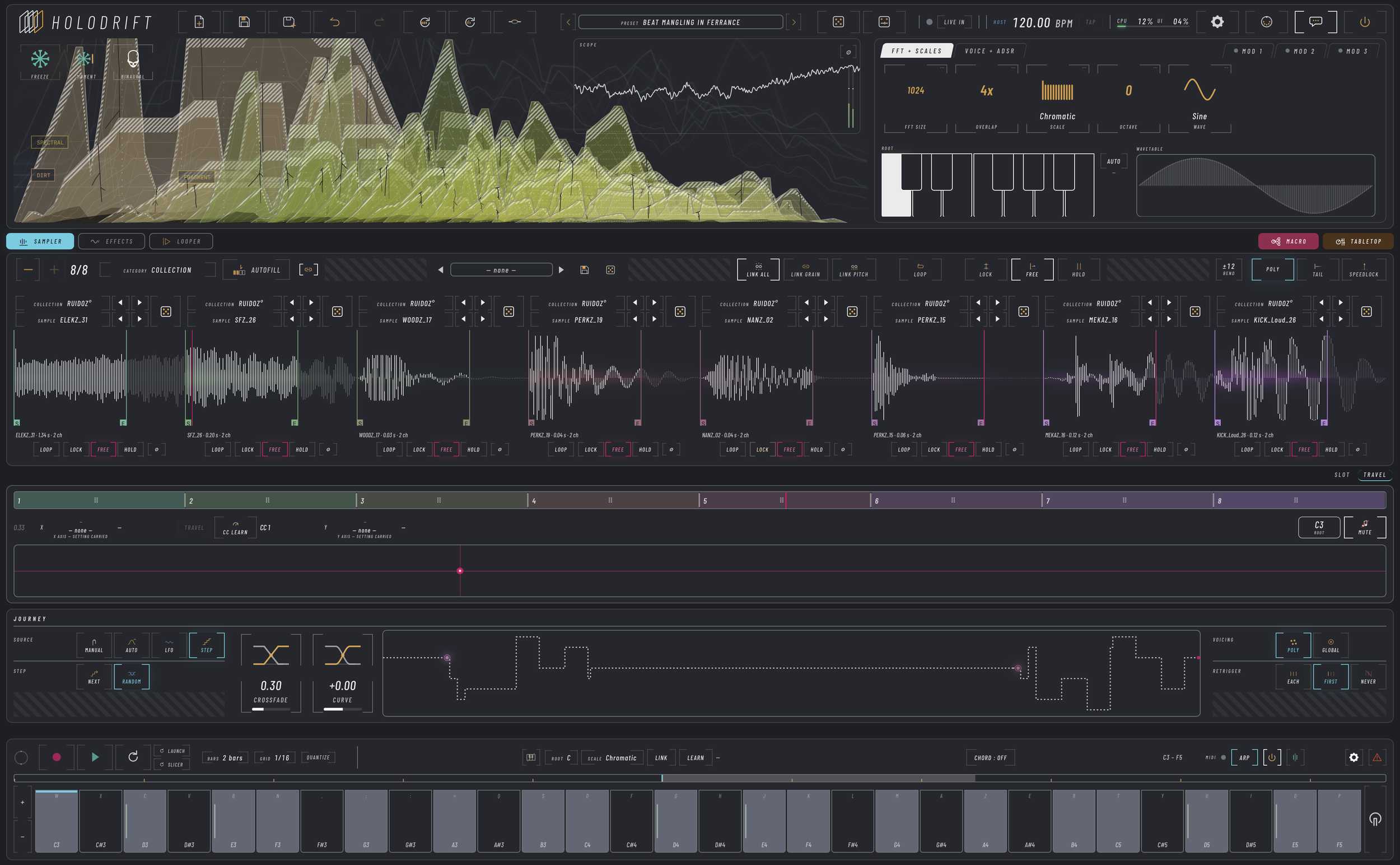Click the keyboard settings gear at bottom
This screenshot has height=865, width=1400.
pyautogui.click(x=1354, y=757)
